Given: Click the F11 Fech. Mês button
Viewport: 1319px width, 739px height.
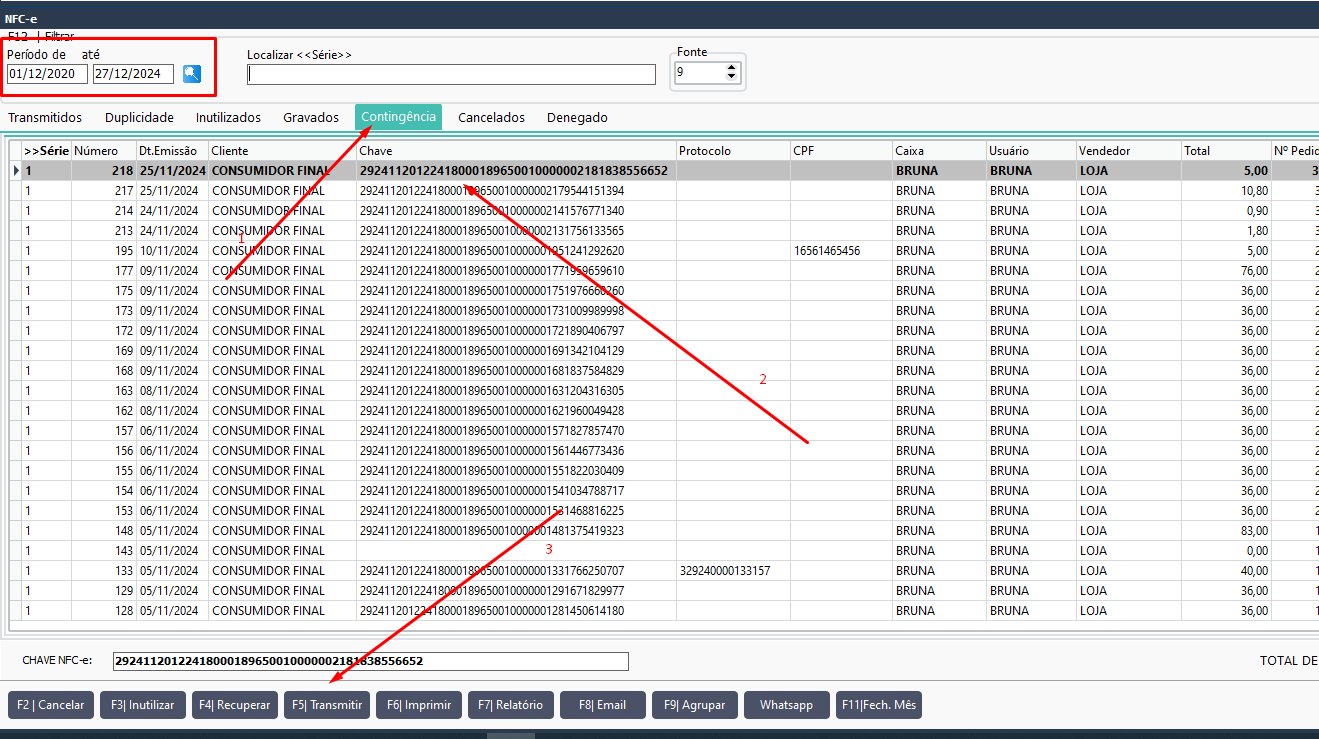Looking at the screenshot, I should click(x=878, y=705).
